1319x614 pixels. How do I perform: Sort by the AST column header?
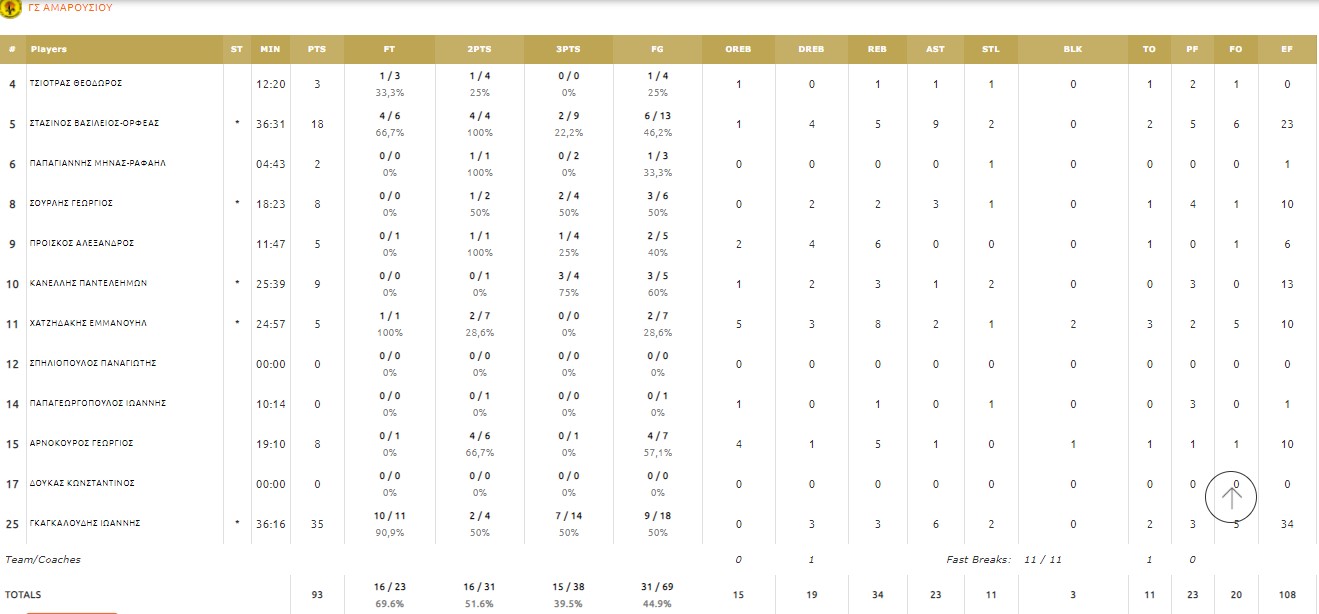935,49
